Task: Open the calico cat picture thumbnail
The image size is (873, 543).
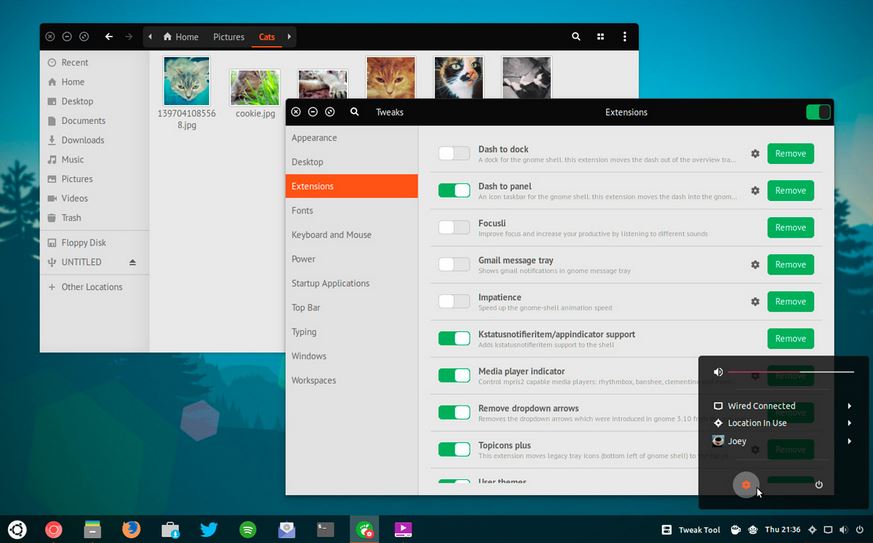Action: 459,77
